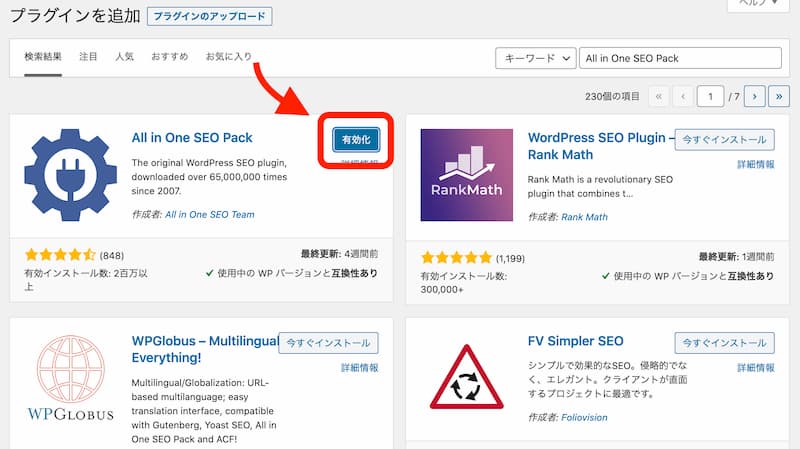Click 300,000+ active installs text
This screenshot has width=800, height=449.
tap(442, 289)
